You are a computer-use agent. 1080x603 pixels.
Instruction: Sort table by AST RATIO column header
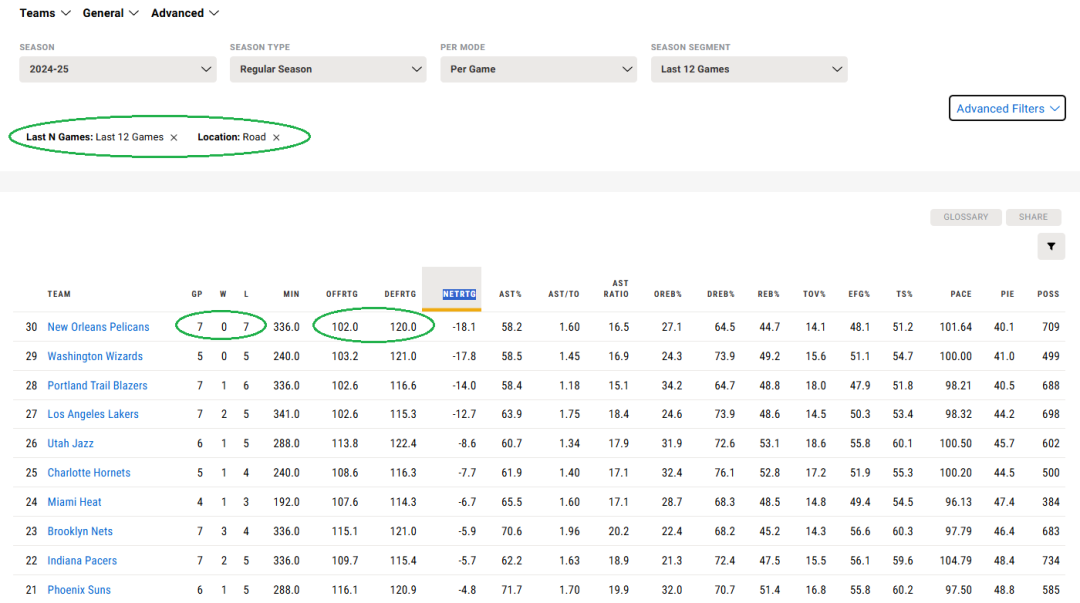click(616, 289)
